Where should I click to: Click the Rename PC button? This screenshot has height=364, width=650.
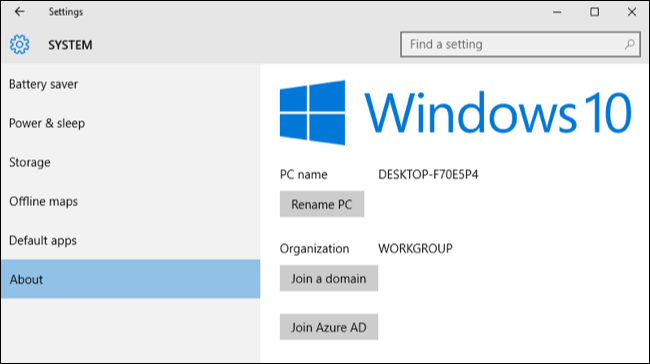pyautogui.click(x=322, y=204)
